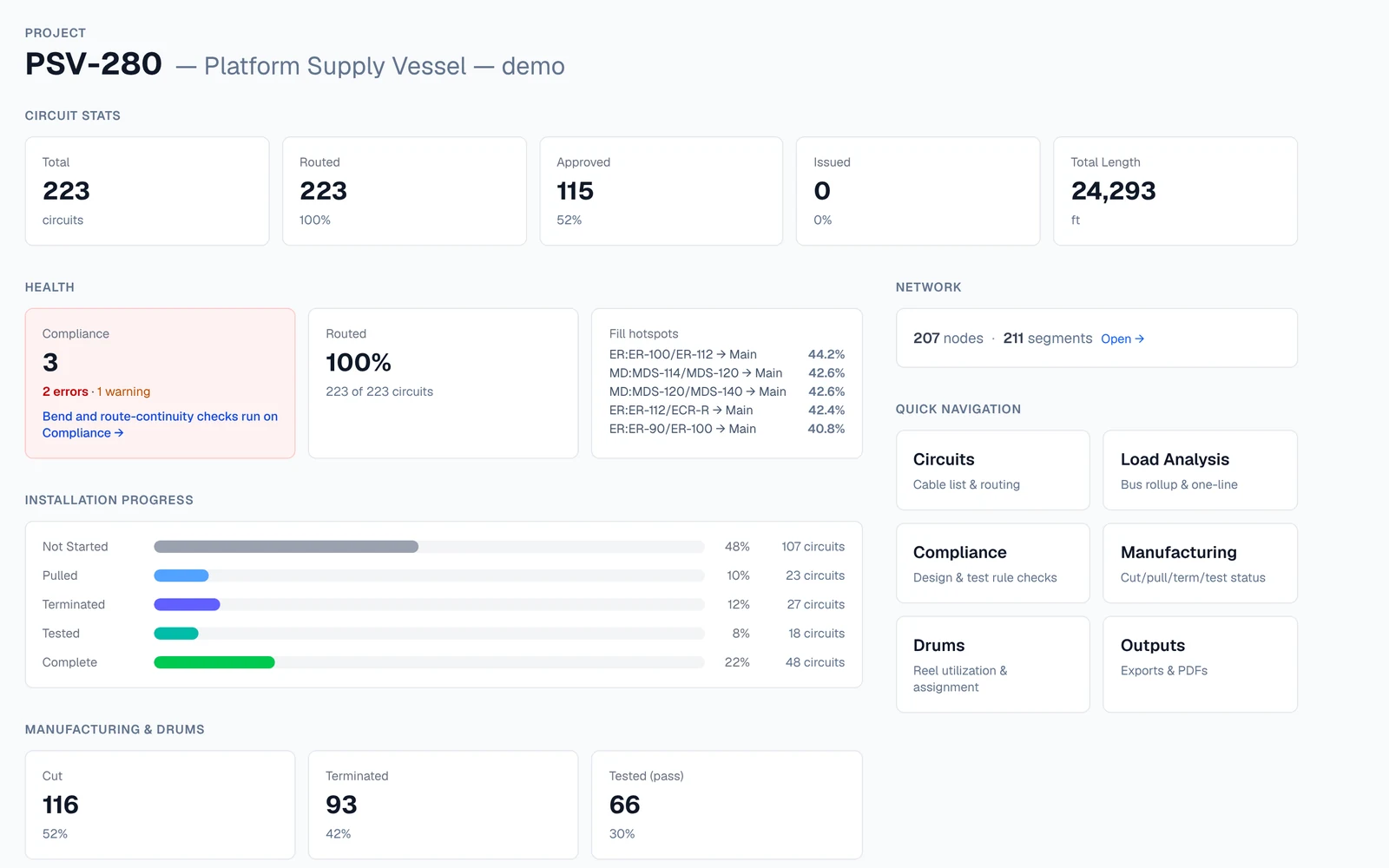
Task: Click the 2 errors text
Action: pos(65,391)
